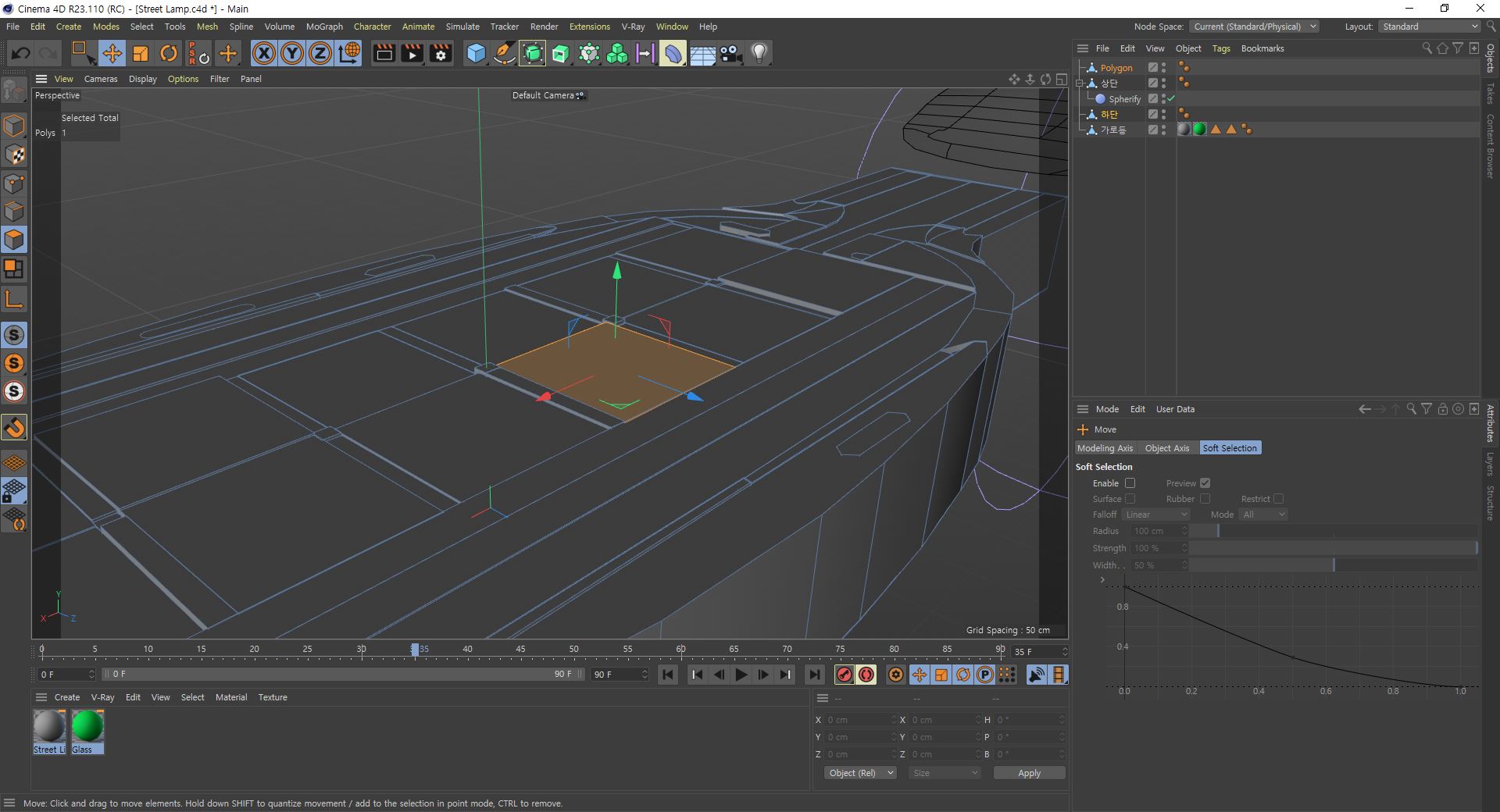Image resolution: width=1500 pixels, height=812 pixels.
Task: Click the coordinate system world icon
Action: (349, 53)
